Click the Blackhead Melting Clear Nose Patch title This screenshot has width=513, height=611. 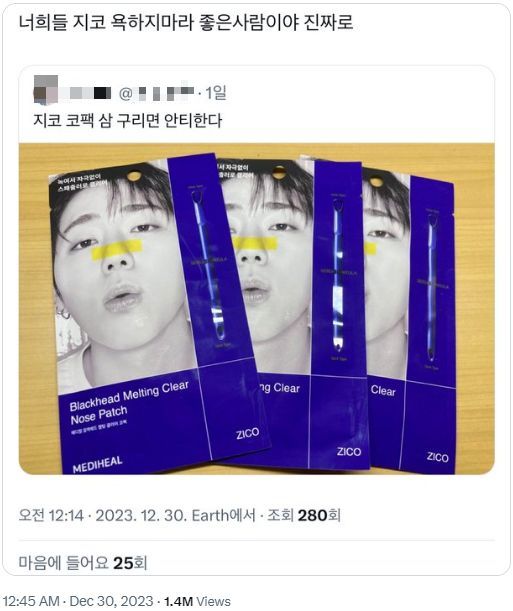129,403
